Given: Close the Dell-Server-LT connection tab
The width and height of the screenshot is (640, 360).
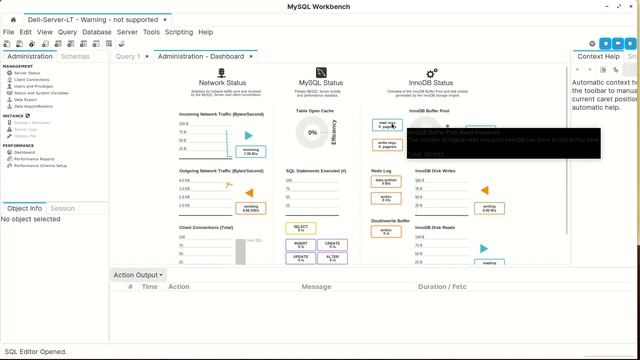Looking at the screenshot, I should [165, 20].
